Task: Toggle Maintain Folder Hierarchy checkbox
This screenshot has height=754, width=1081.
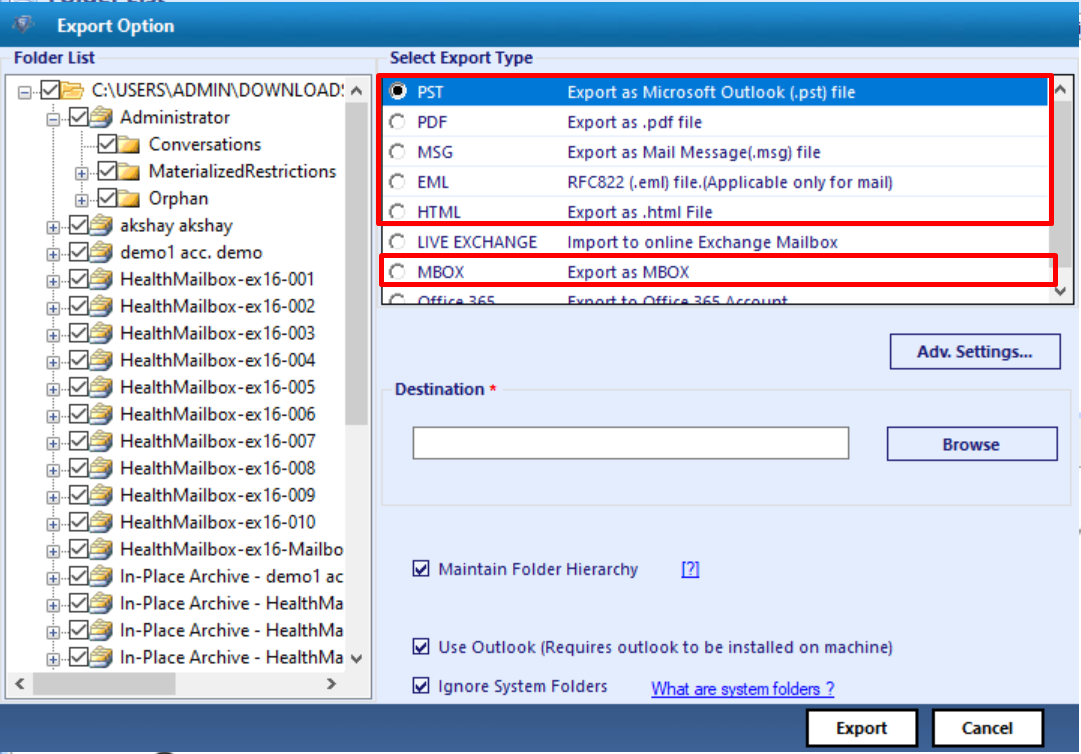Action: (x=421, y=569)
